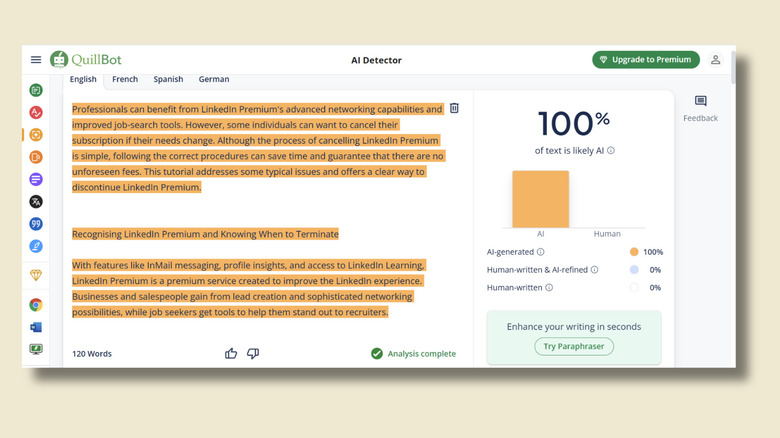Image resolution: width=780 pixels, height=438 pixels.
Task: Open the desktop app monitor icon
Action: (36, 349)
